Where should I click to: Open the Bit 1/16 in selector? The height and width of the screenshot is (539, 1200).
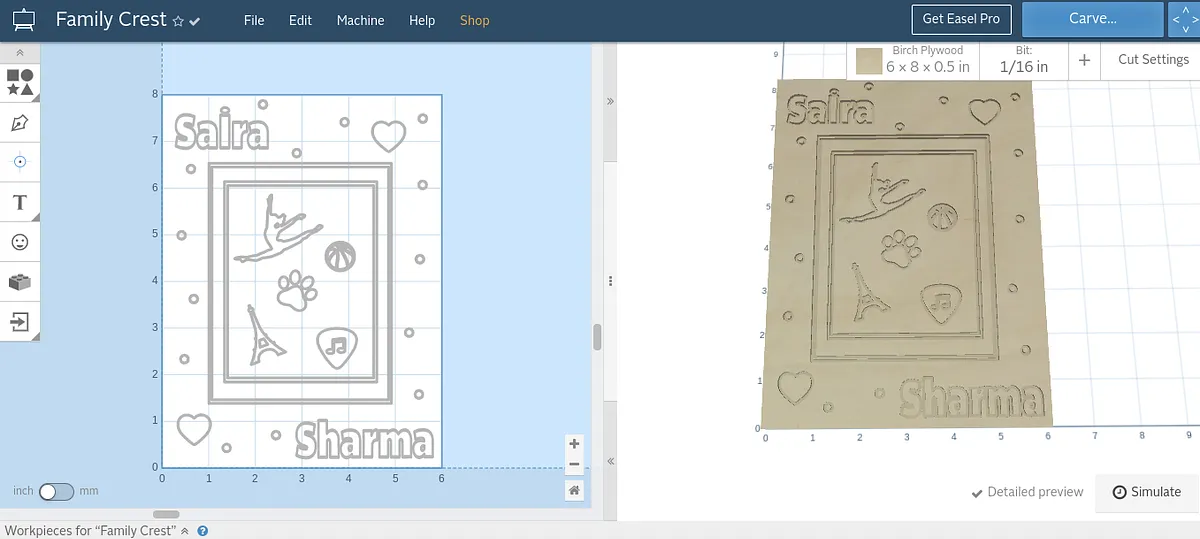pyautogui.click(x=1024, y=59)
